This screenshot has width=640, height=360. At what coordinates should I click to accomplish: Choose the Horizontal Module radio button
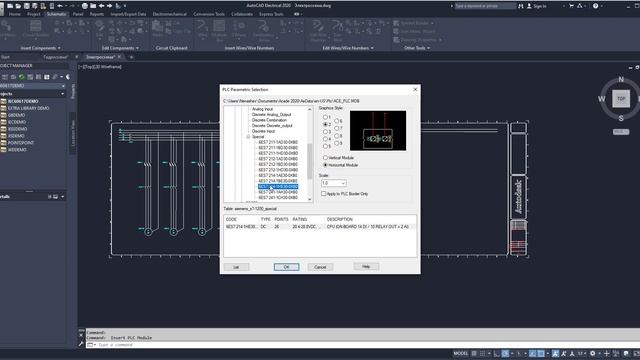[x=325, y=165]
